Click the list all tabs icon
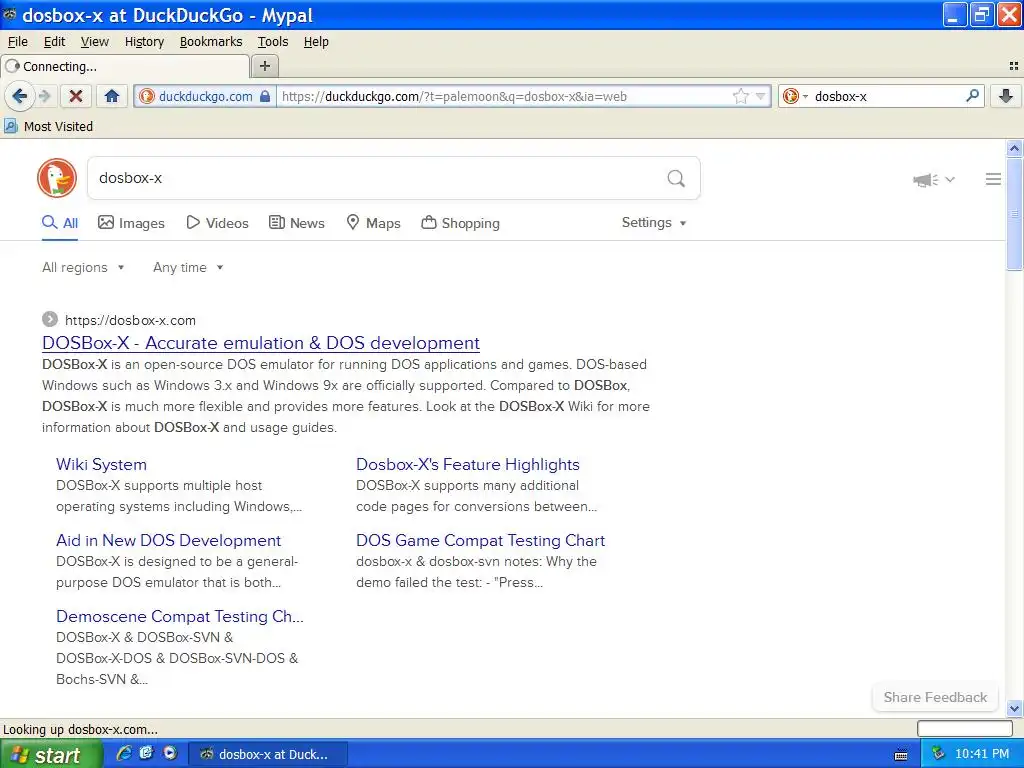This screenshot has width=1024, height=768. tap(1014, 66)
